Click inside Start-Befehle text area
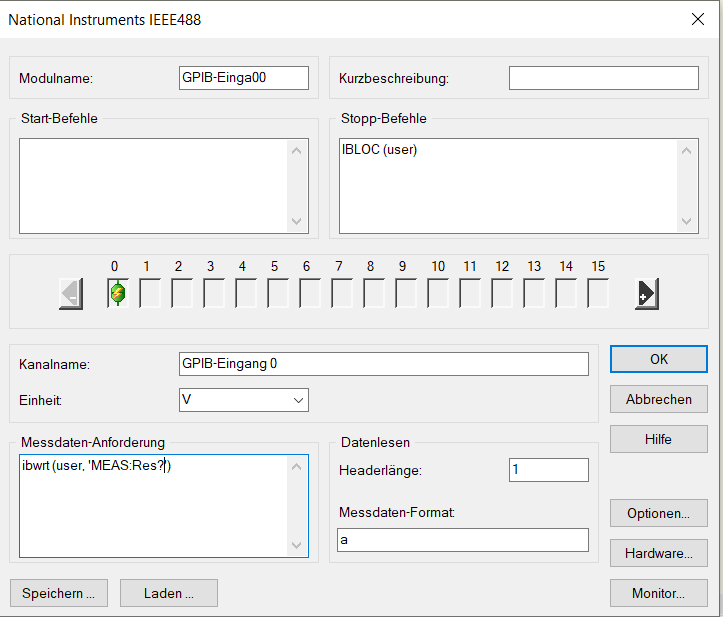723x617 pixels. [164, 186]
